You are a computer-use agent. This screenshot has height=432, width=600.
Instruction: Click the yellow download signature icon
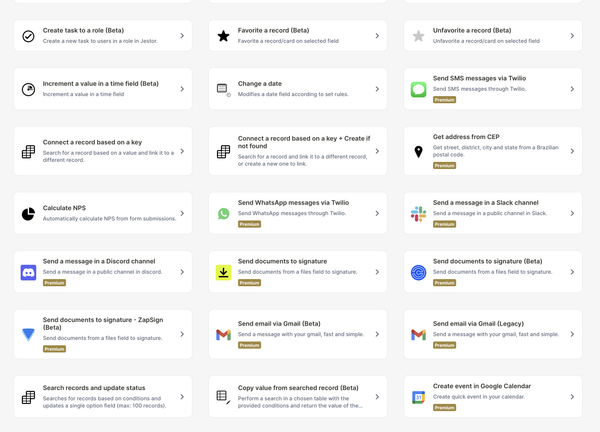coord(223,272)
